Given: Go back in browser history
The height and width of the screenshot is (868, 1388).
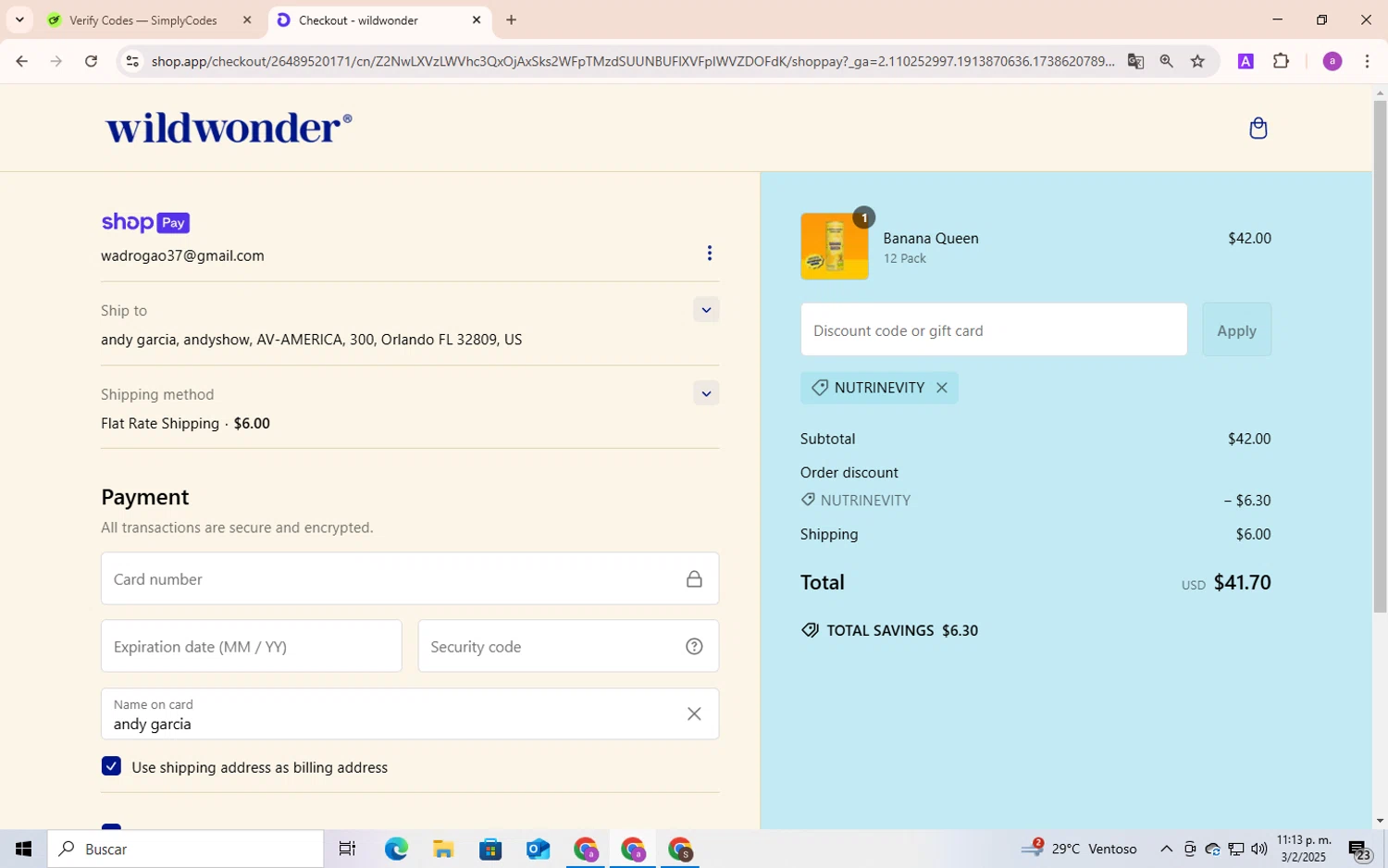Looking at the screenshot, I should (21, 61).
